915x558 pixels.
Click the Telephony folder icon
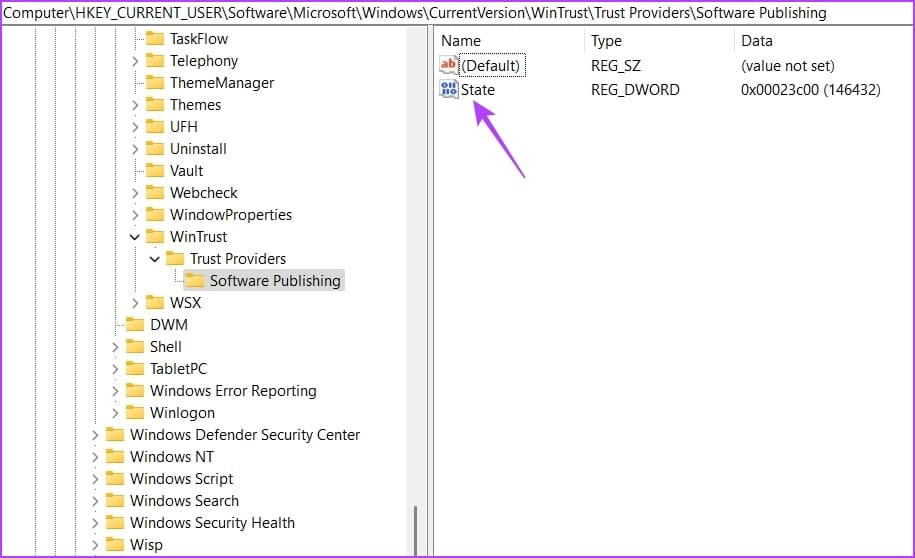pos(155,61)
